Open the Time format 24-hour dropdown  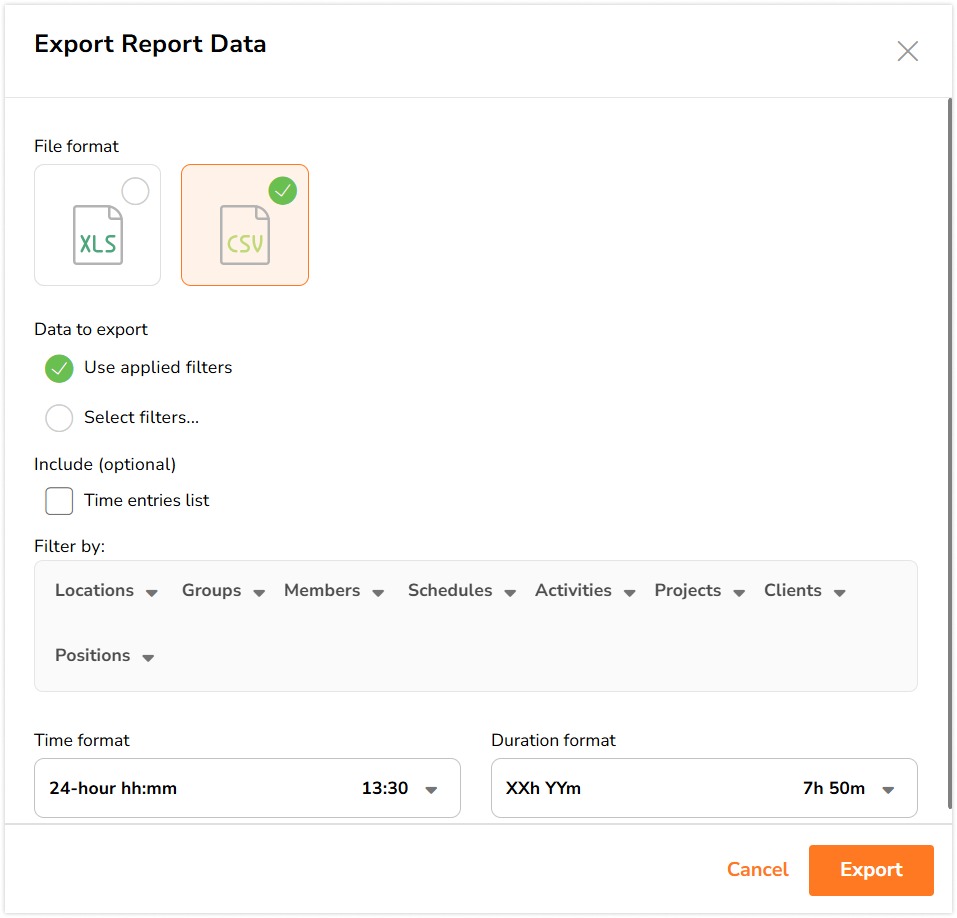(x=247, y=788)
